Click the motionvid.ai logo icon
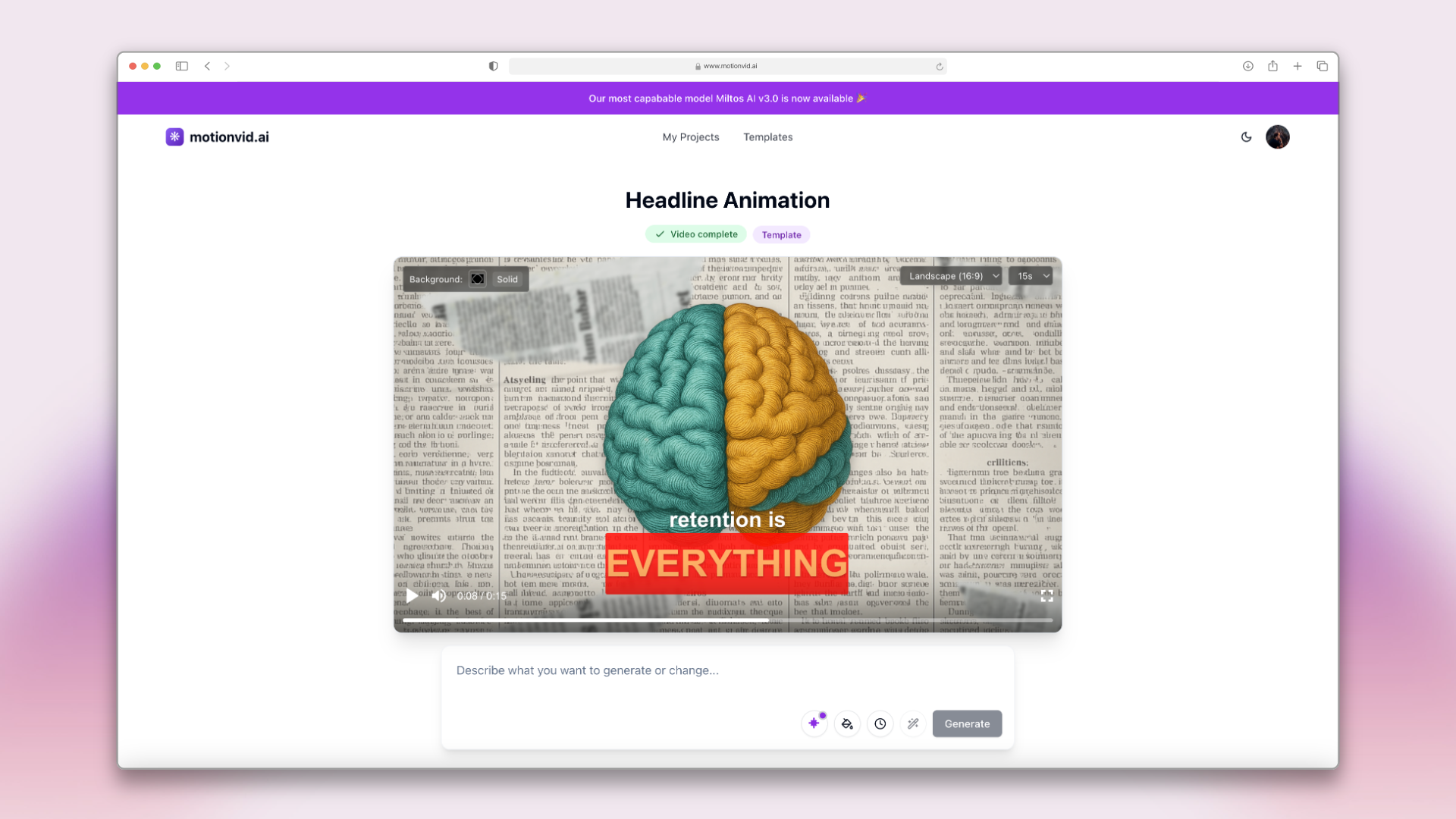 [174, 137]
